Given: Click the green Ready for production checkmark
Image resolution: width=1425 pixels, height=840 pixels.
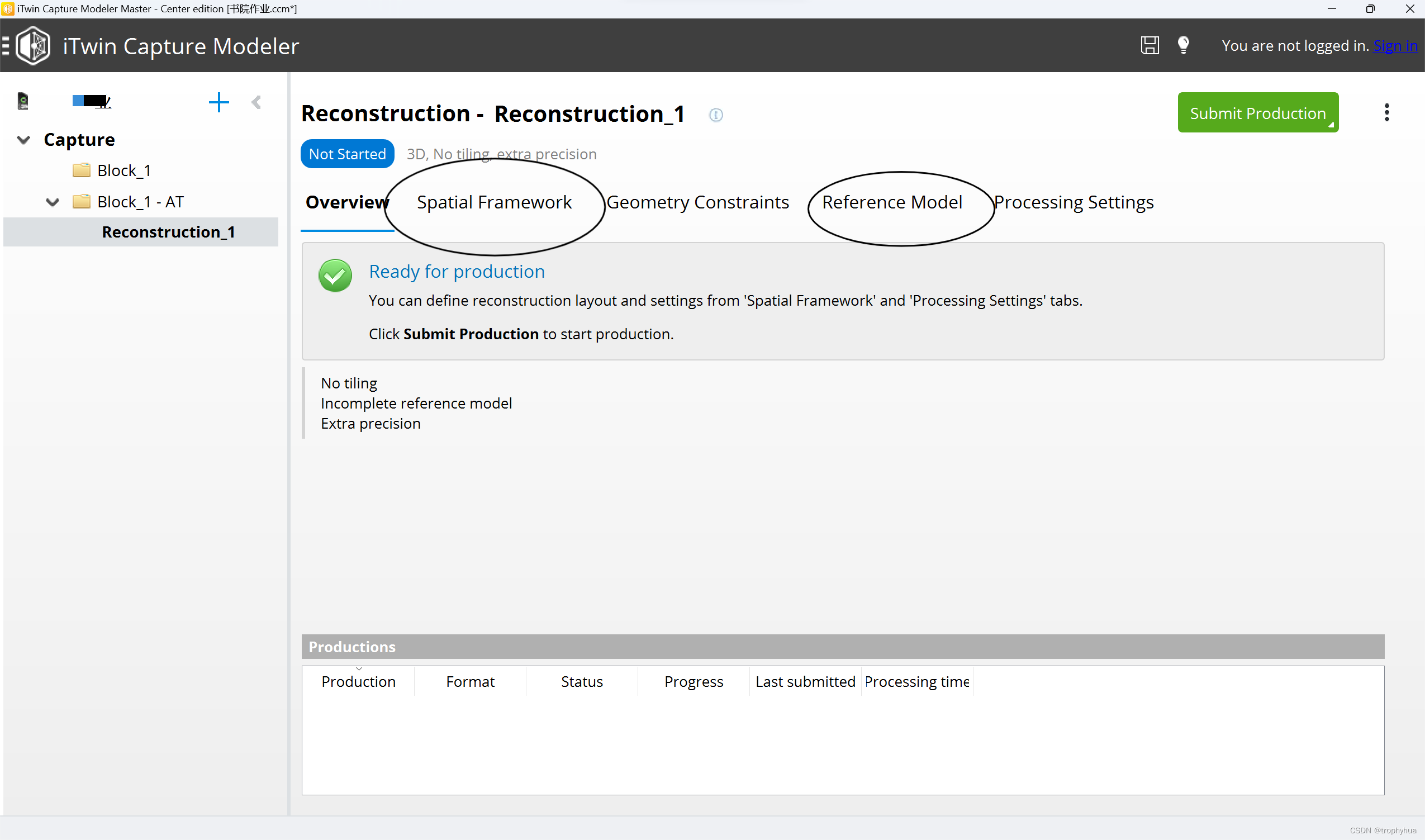Looking at the screenshot, I should tap(335, 276).
